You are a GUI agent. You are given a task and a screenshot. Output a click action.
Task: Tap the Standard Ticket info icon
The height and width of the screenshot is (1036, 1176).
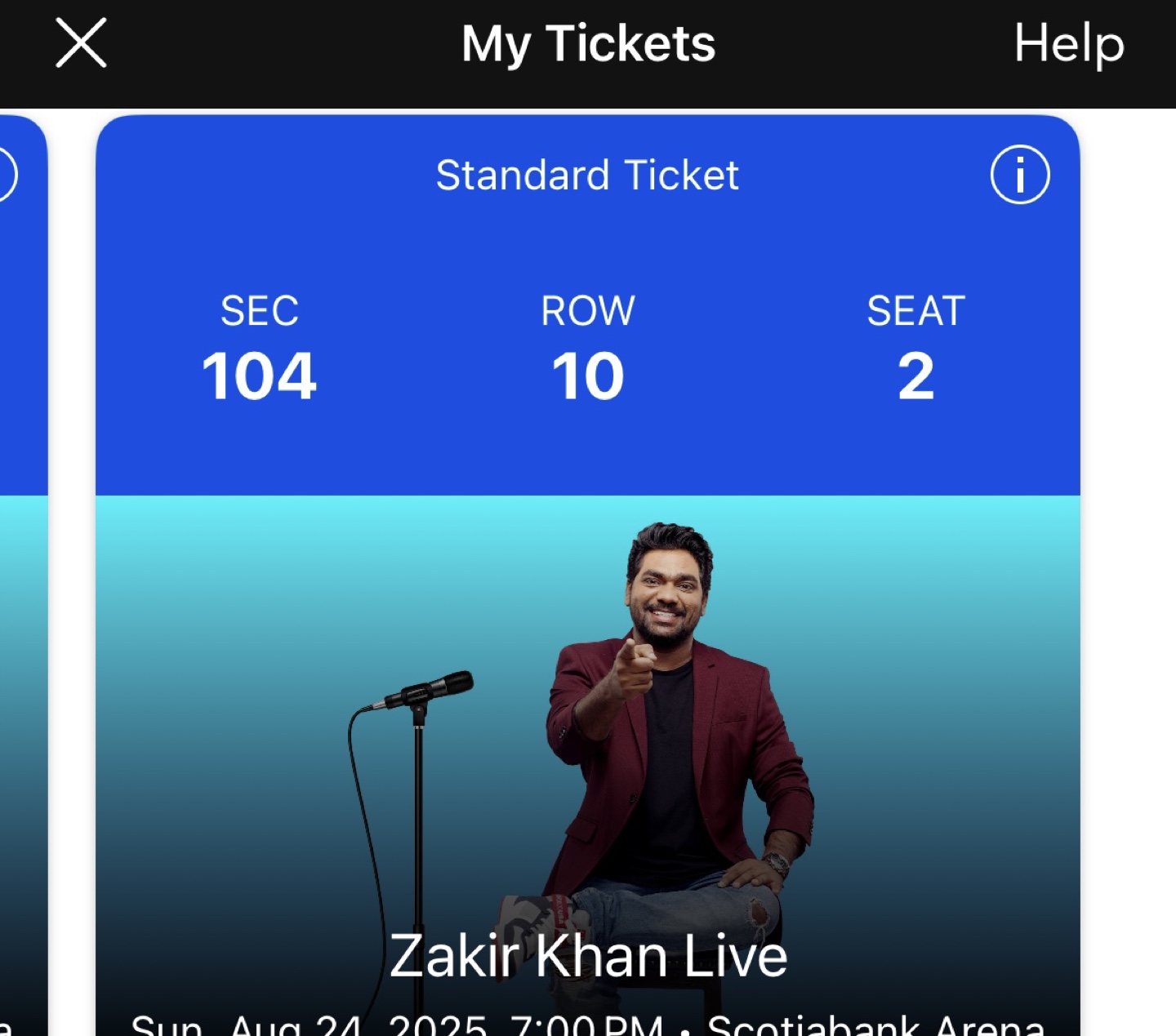tap(1019, 175)
